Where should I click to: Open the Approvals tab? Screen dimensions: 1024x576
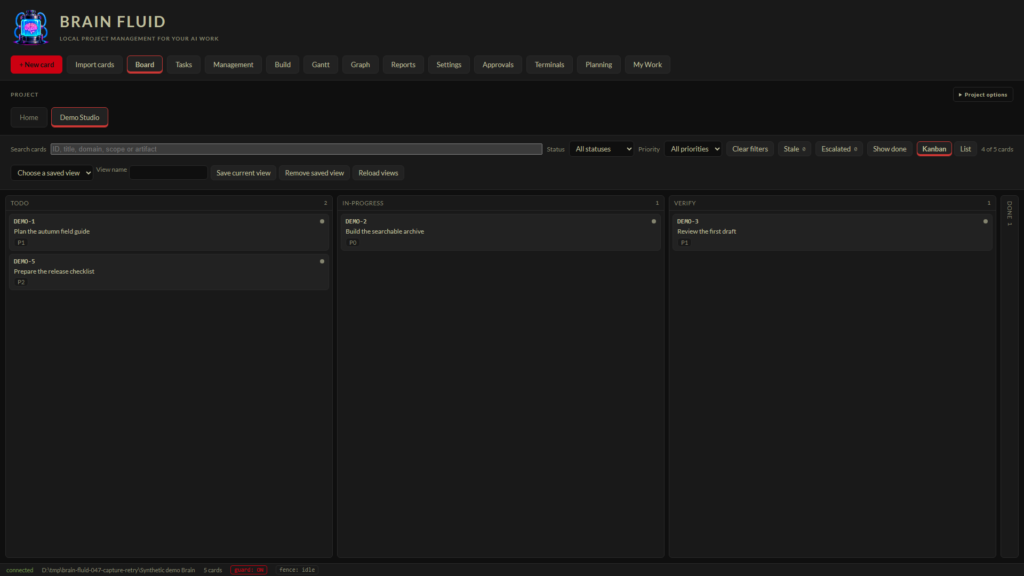[498, 65]
